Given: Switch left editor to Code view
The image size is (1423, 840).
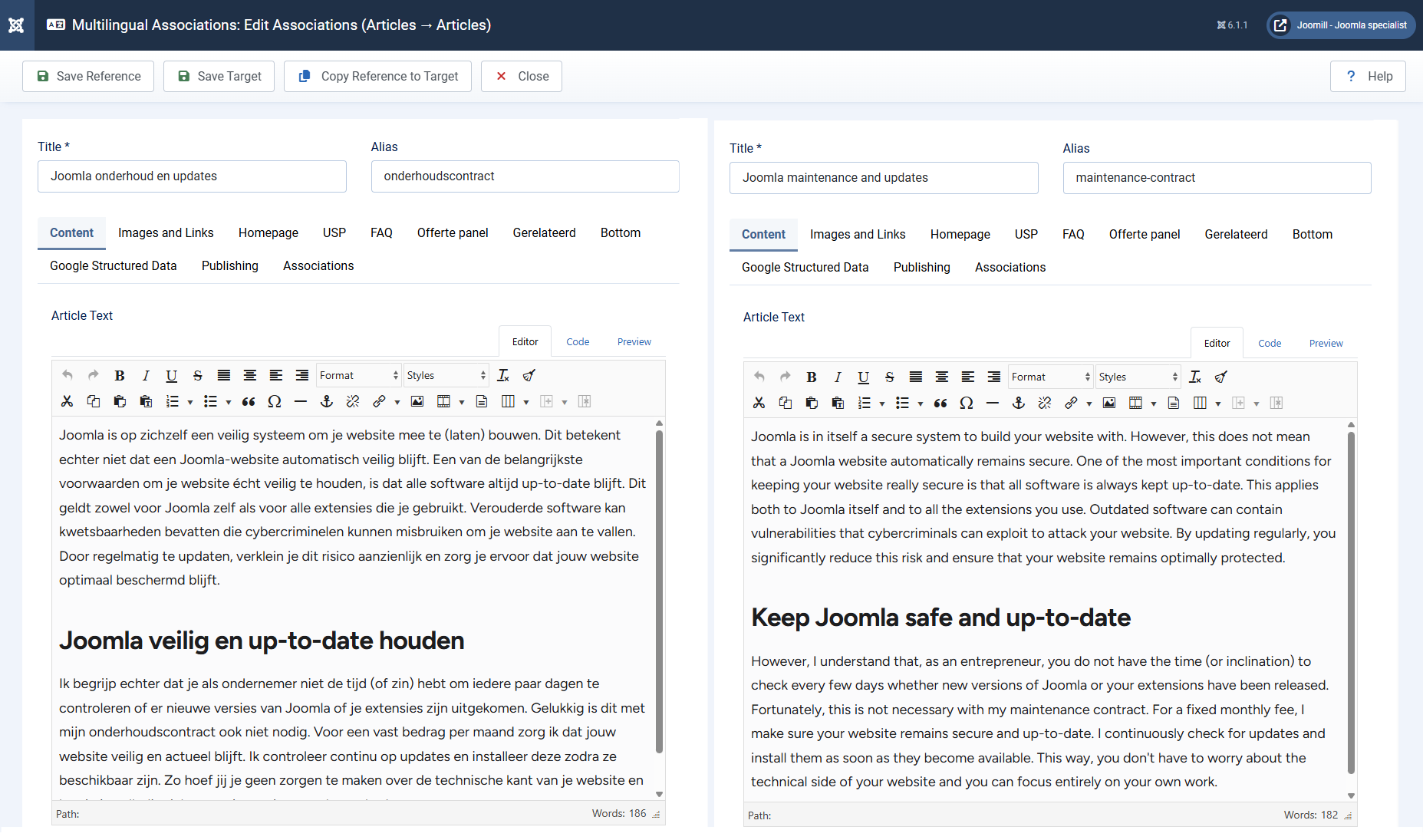Looking at the screenshot, I should 578,341.
